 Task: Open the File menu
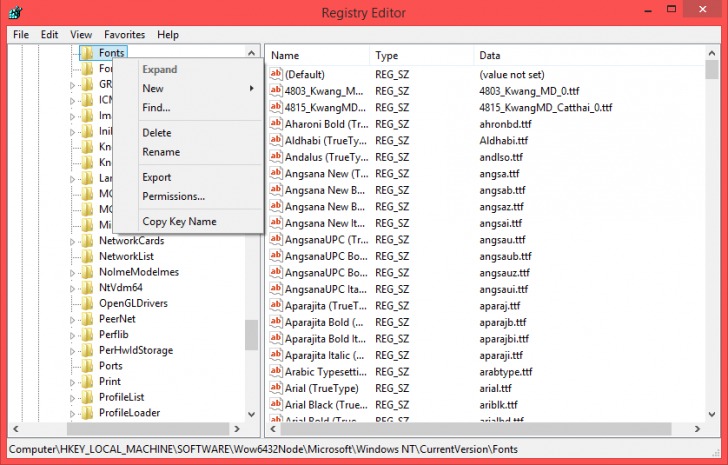(x=21, y=35)
